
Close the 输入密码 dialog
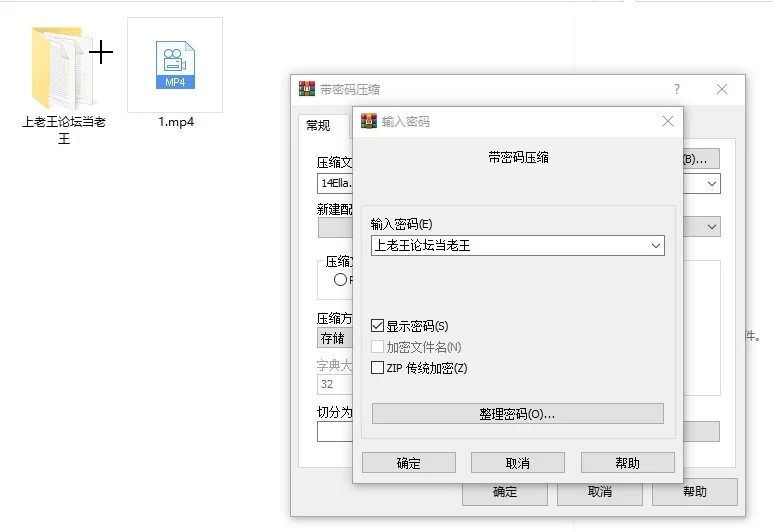(668, 121)
